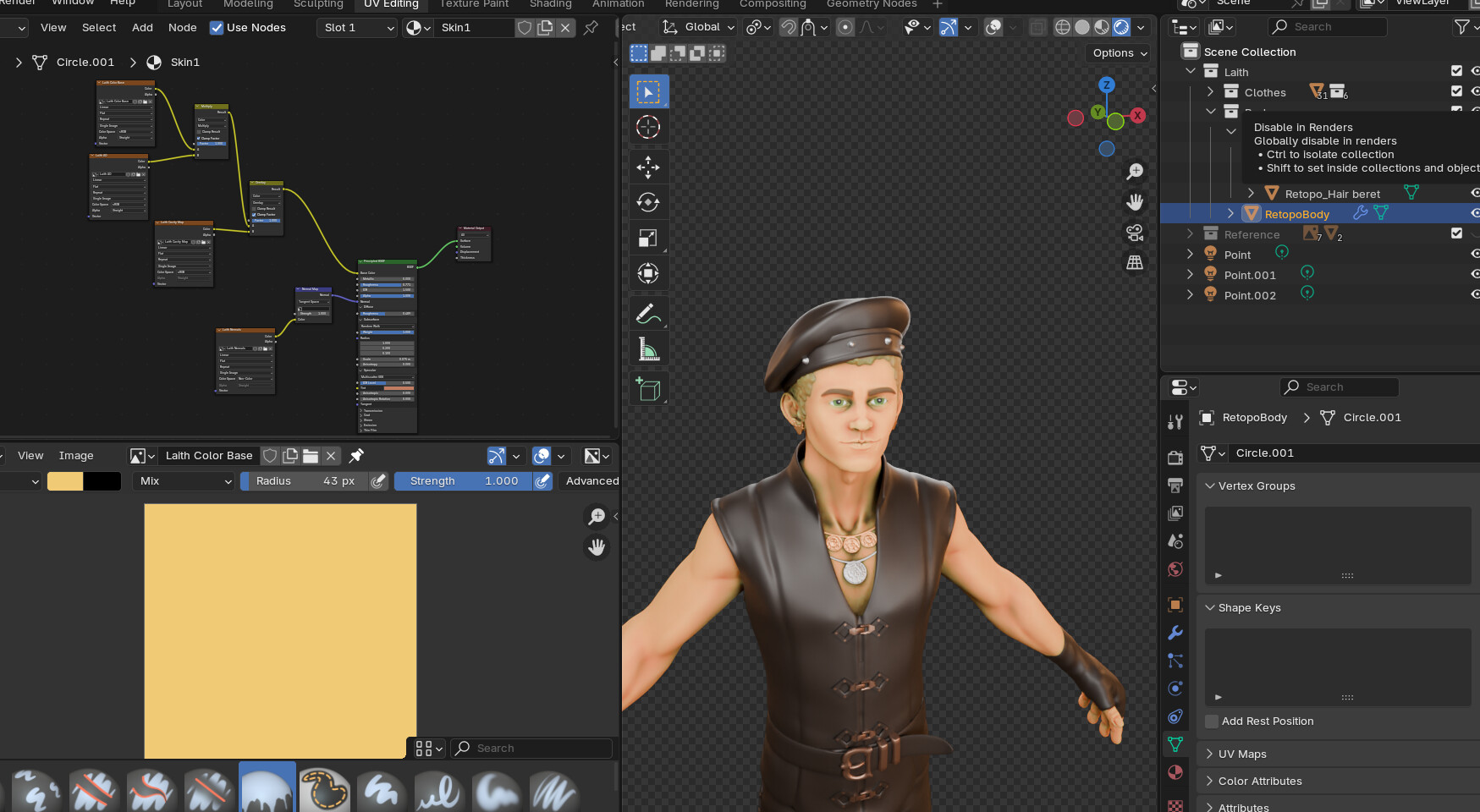
Task: Open the Render properties tab
Action: click(1175, 457)
